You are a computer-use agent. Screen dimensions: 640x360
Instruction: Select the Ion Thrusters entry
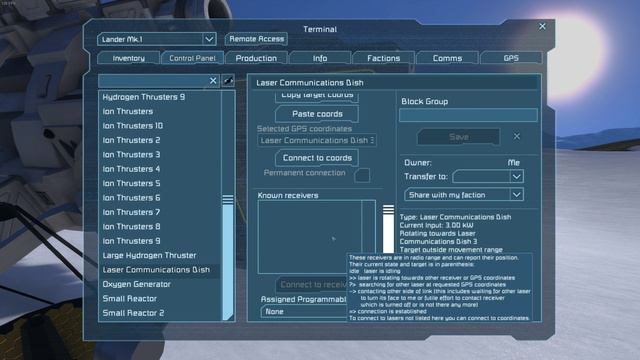point(159,111)
